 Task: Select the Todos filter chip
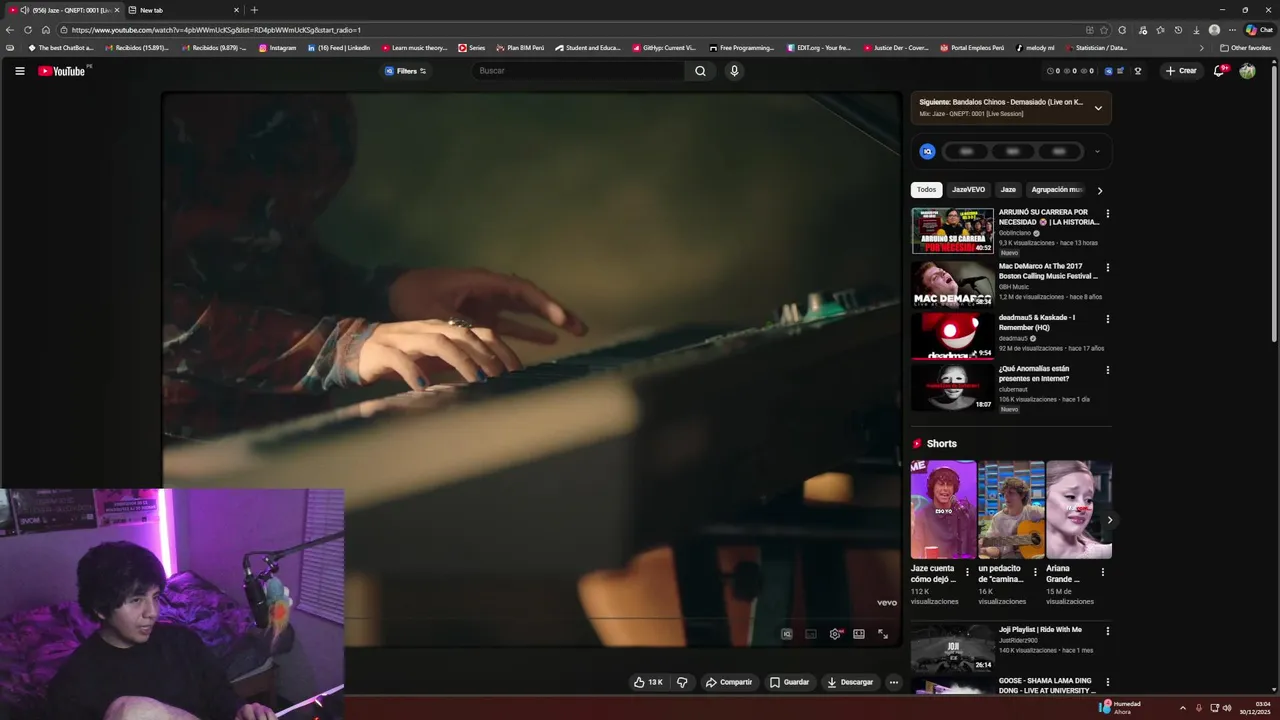[927, 190]
